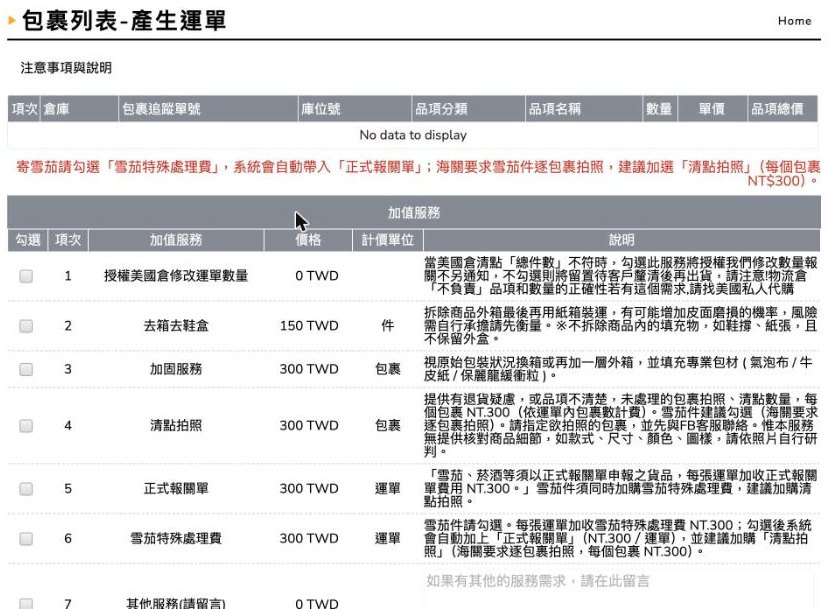Click the 0 TWD price for 授權美國倉修改運單數量
This screenshot has width=830, height=609.
click(x=317, y=276)
